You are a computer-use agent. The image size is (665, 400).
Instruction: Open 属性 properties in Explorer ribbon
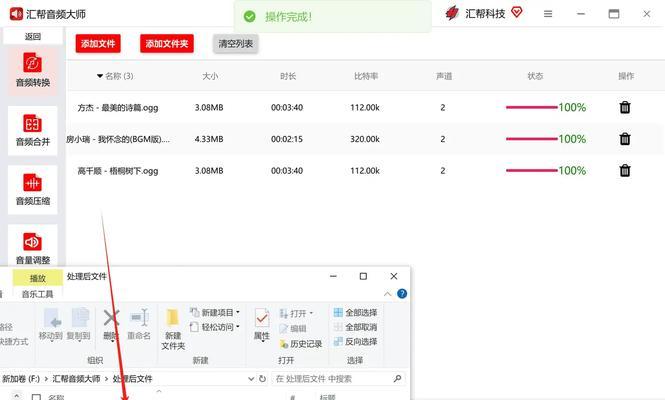tap(262, 325)
